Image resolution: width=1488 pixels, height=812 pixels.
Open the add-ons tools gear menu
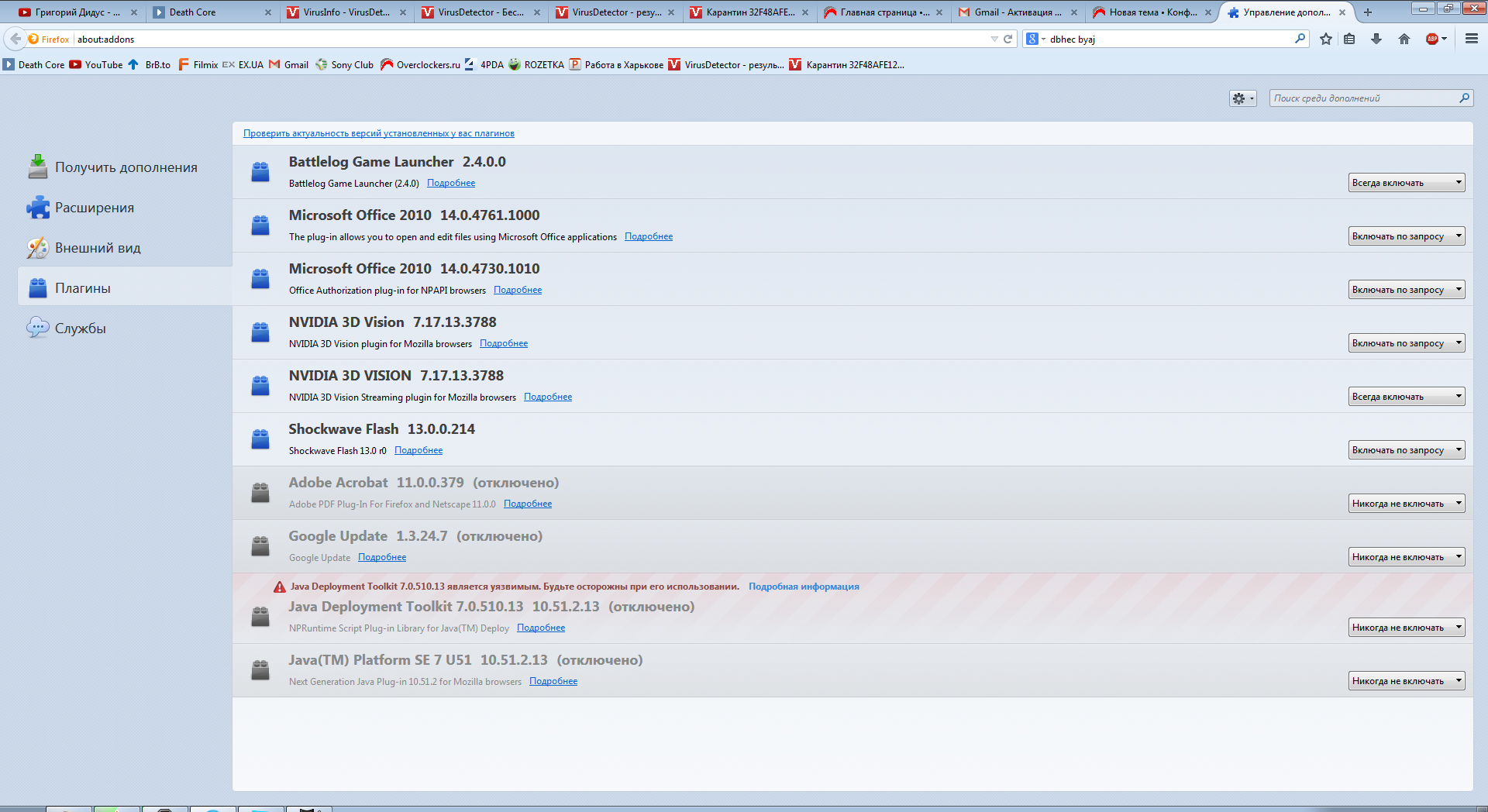pos(1243,98)
